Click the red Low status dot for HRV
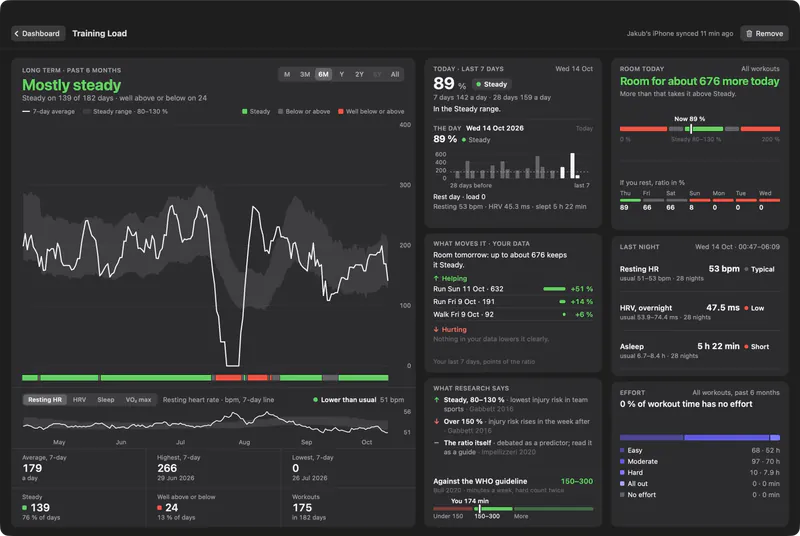 pos(746,308)
